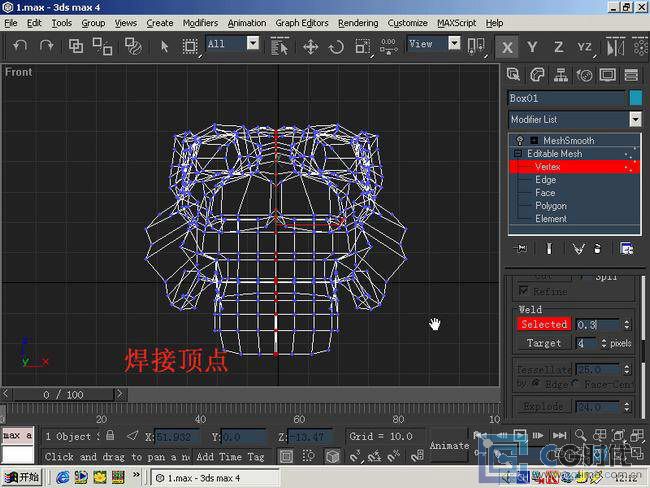Click the Use Pivot Point Center icon
This screenshot has width=650, height=488.
(476, 46)
